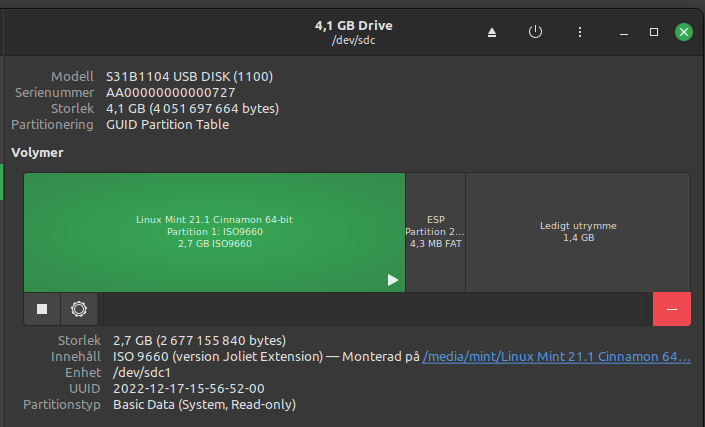Viewport: 705px width, 427px height.
Task: Open the /media/mint mount point link
Action: point(556,356)
